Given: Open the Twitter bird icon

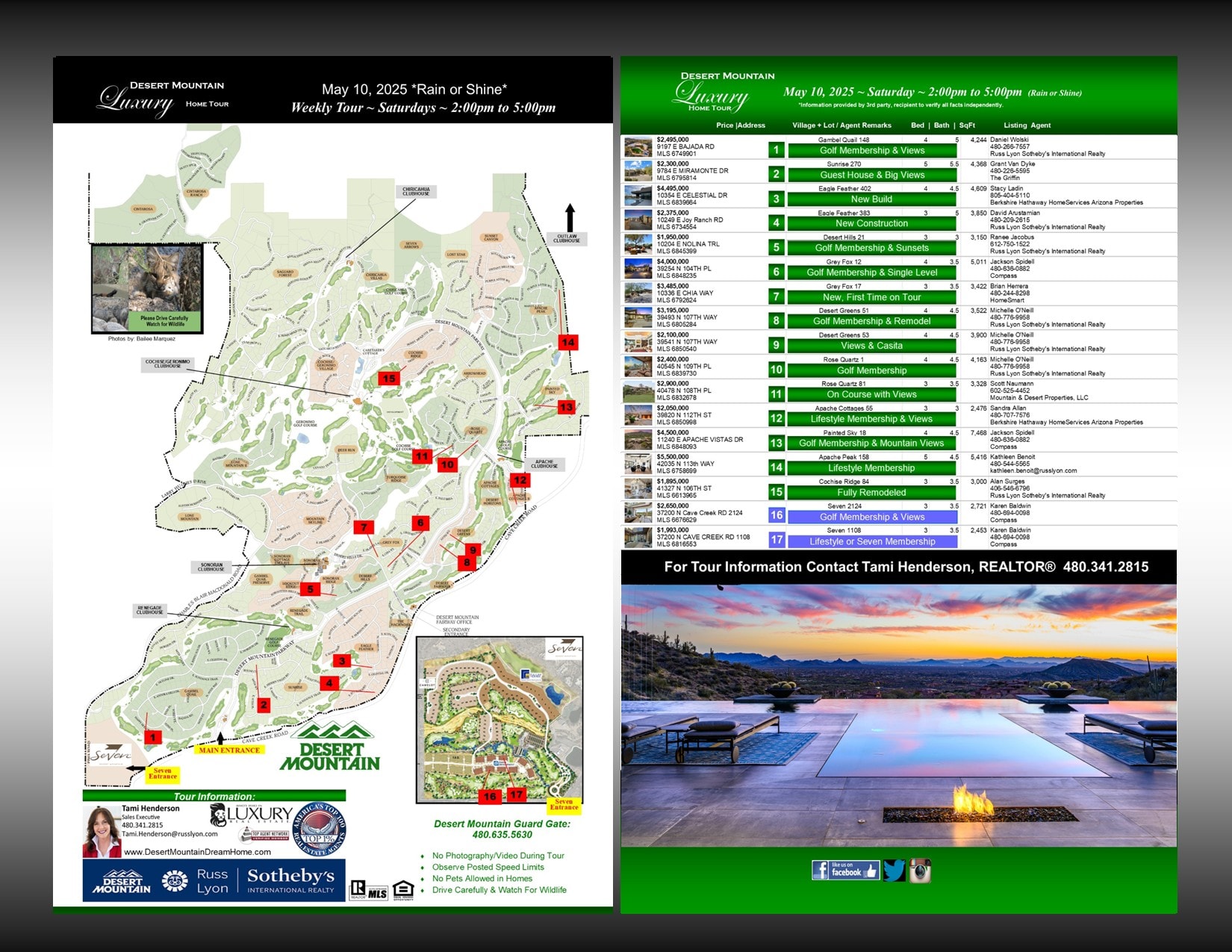Looking at the screenshot, I should click(x=894, y=871).
